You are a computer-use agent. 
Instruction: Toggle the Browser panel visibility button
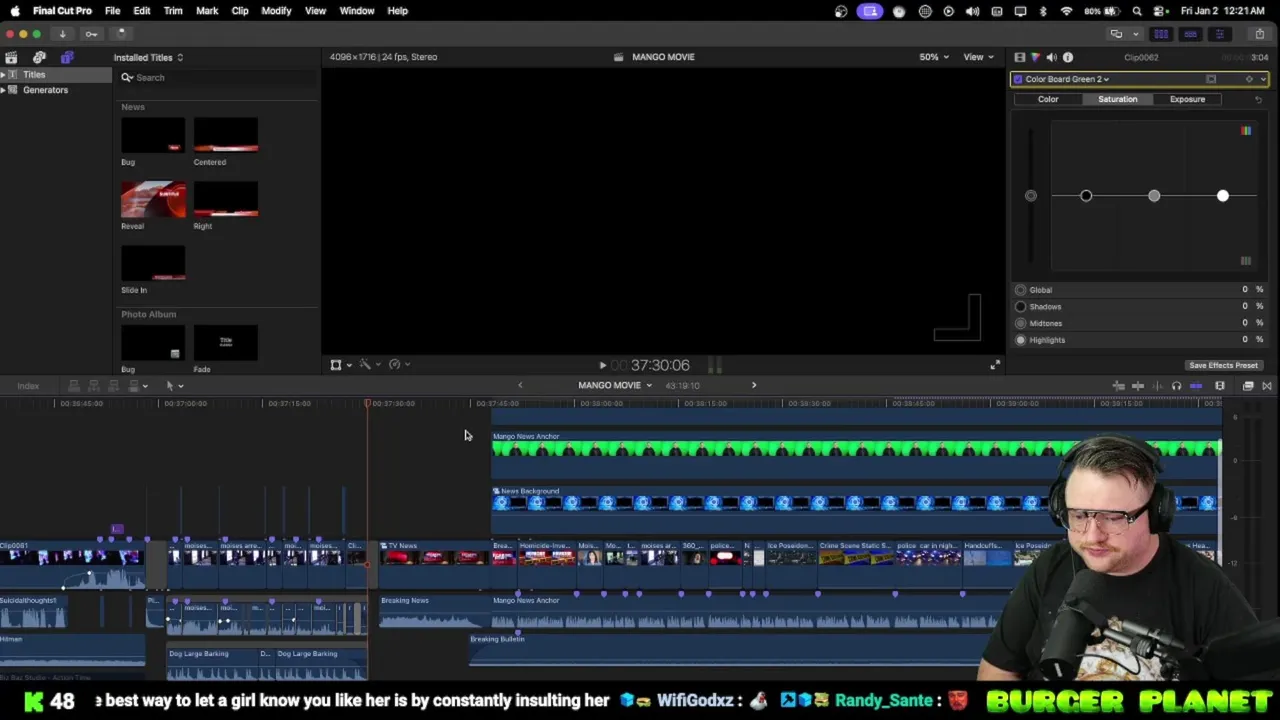pos(1161,34)
